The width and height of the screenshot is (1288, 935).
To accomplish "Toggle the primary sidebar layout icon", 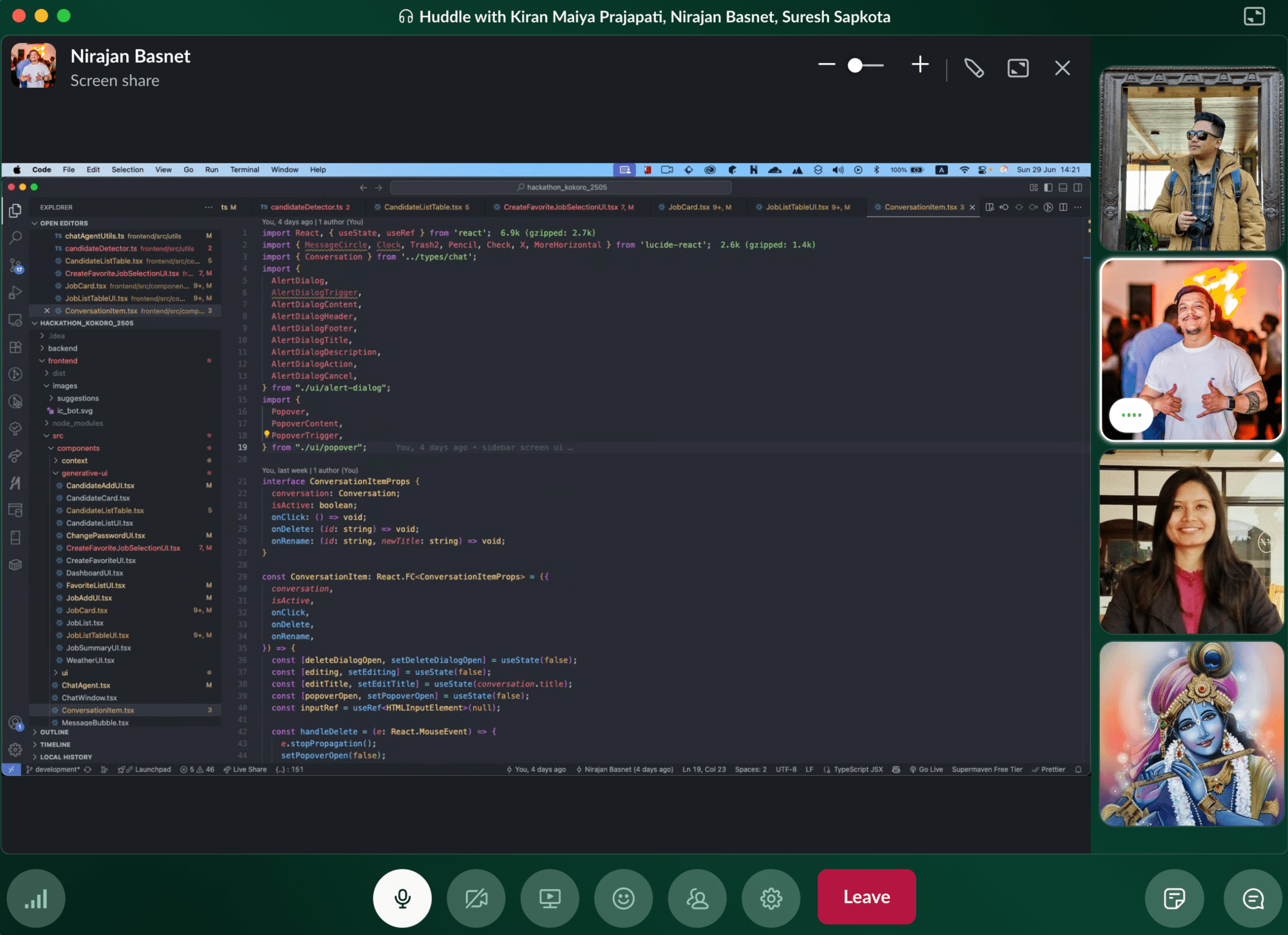I will point(1048,187).
